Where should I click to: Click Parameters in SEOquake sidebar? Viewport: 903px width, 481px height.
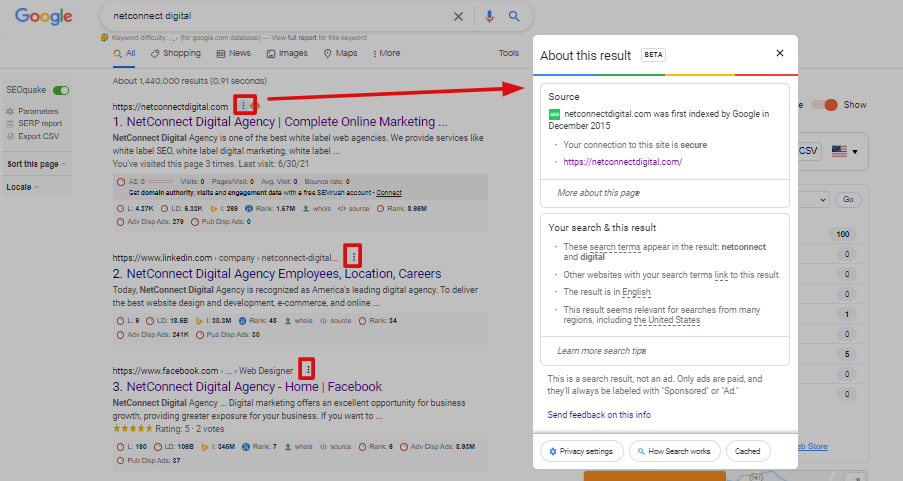pos(38,111)
